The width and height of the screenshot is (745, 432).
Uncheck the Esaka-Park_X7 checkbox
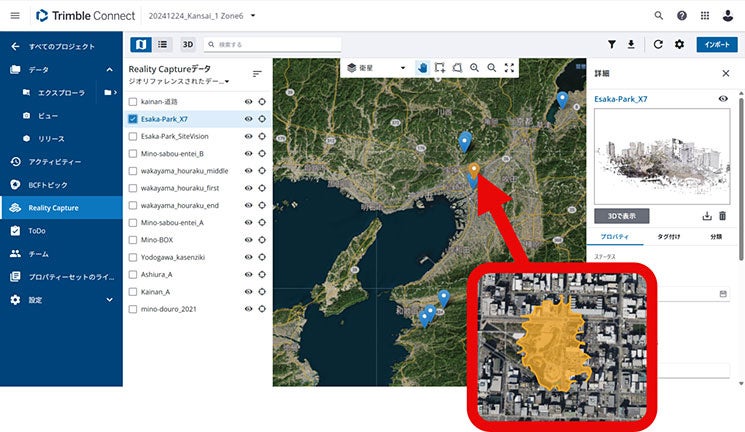133,119
